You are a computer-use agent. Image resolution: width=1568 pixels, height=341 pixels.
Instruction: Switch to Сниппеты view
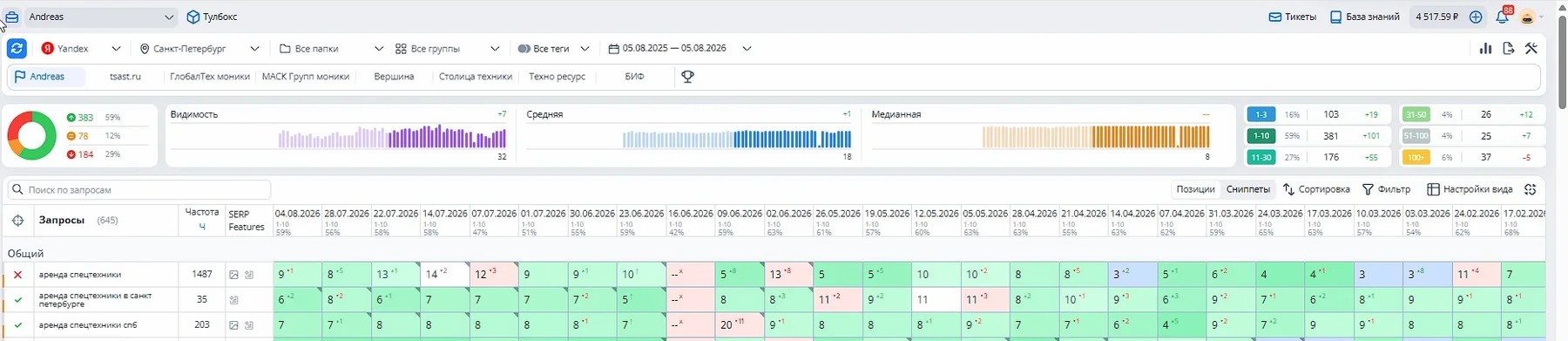pyautogui.click(x=1247, y=189)
